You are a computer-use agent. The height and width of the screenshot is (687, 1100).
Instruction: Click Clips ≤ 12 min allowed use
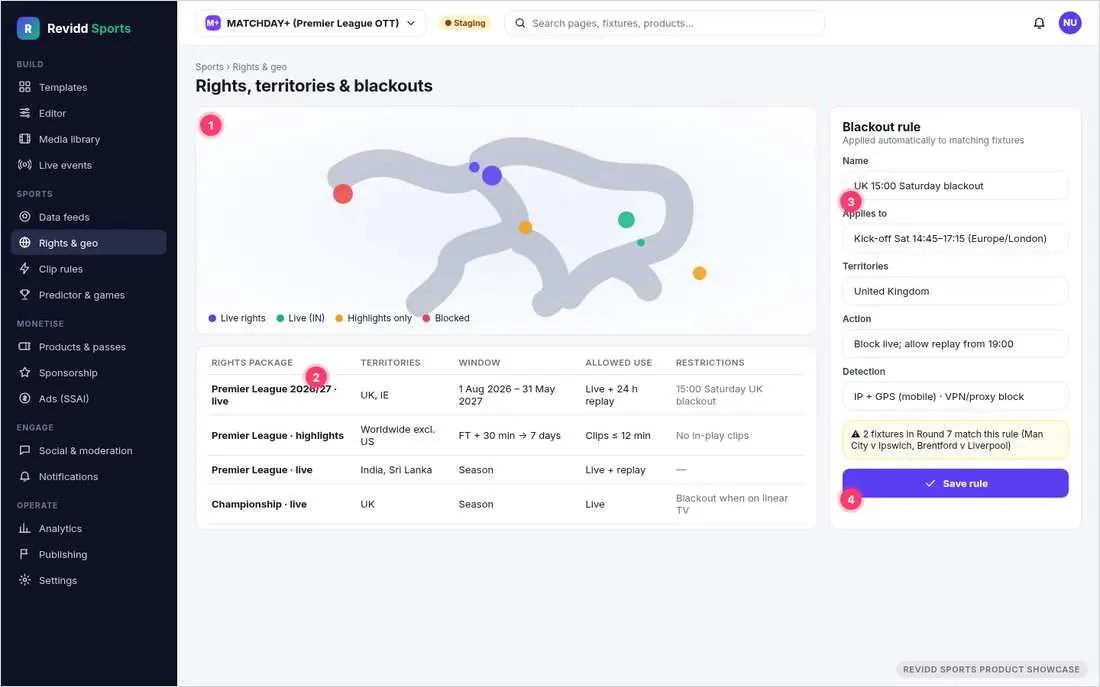(617, 435)
